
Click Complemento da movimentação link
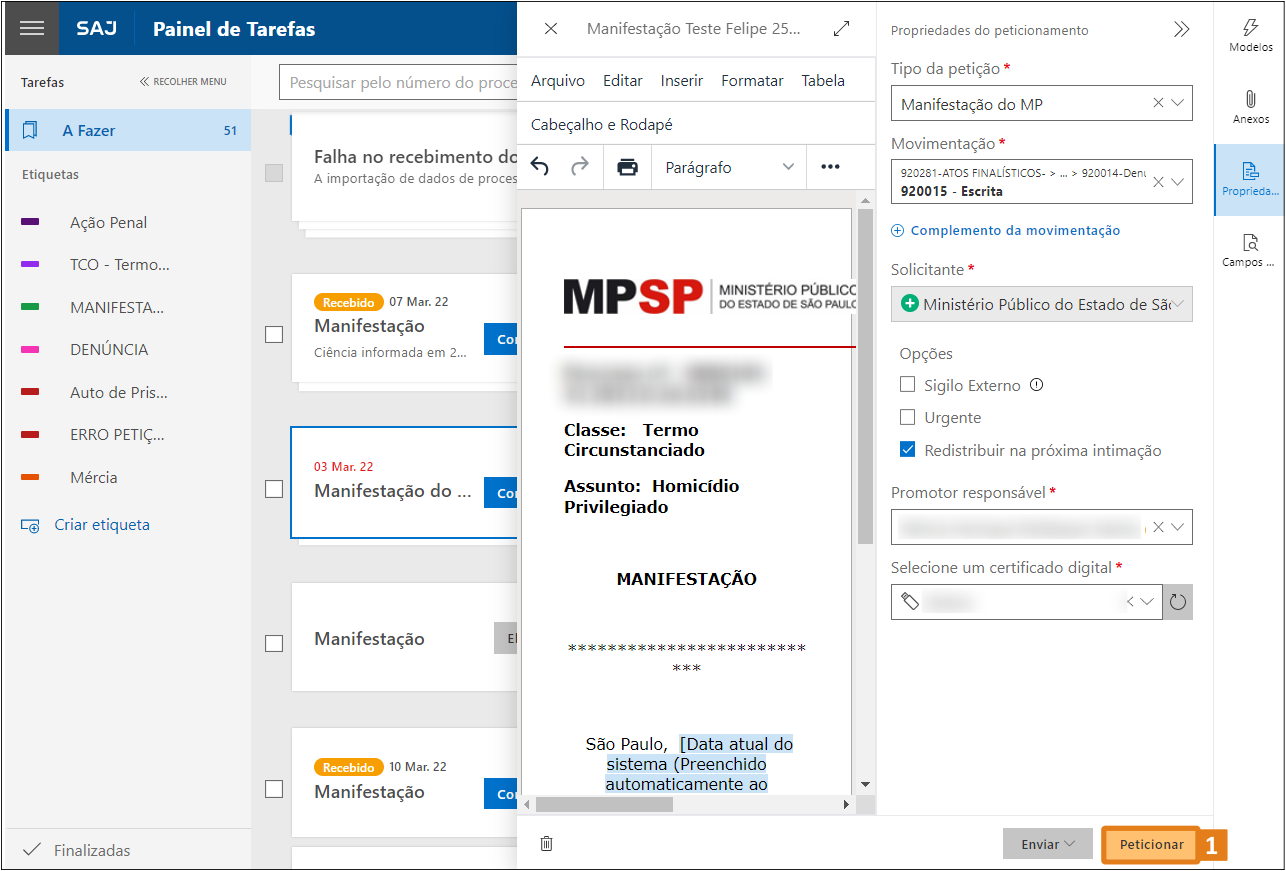click(x=1014, y=231)
